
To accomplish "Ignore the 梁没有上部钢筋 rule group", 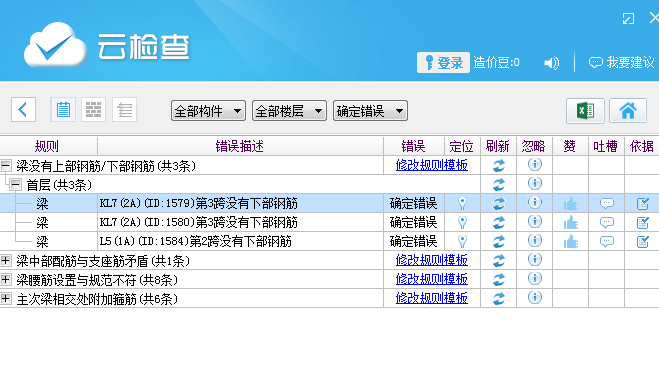I will point(535,164).
